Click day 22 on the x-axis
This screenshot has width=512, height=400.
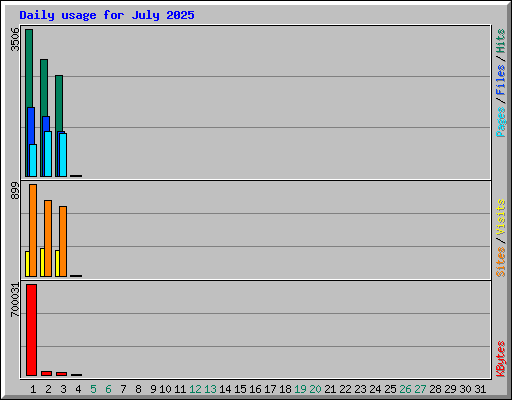(x=345, y=389)
